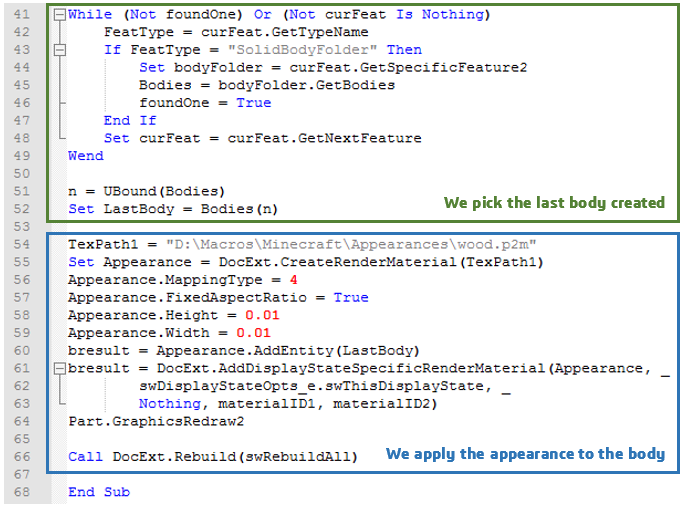Click the End If keyword
This screenshot has height=508, width=690.
click(x=130, y=121)
